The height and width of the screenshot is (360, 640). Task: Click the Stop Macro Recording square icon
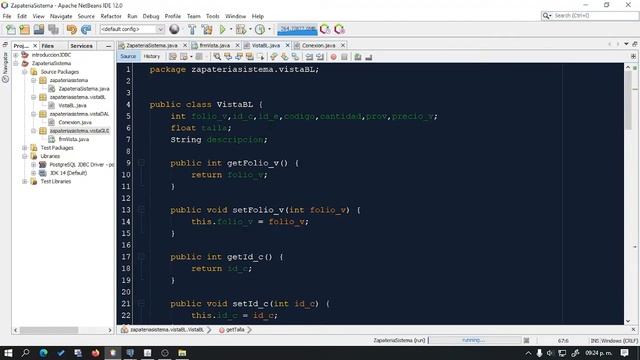coord(344,57)
